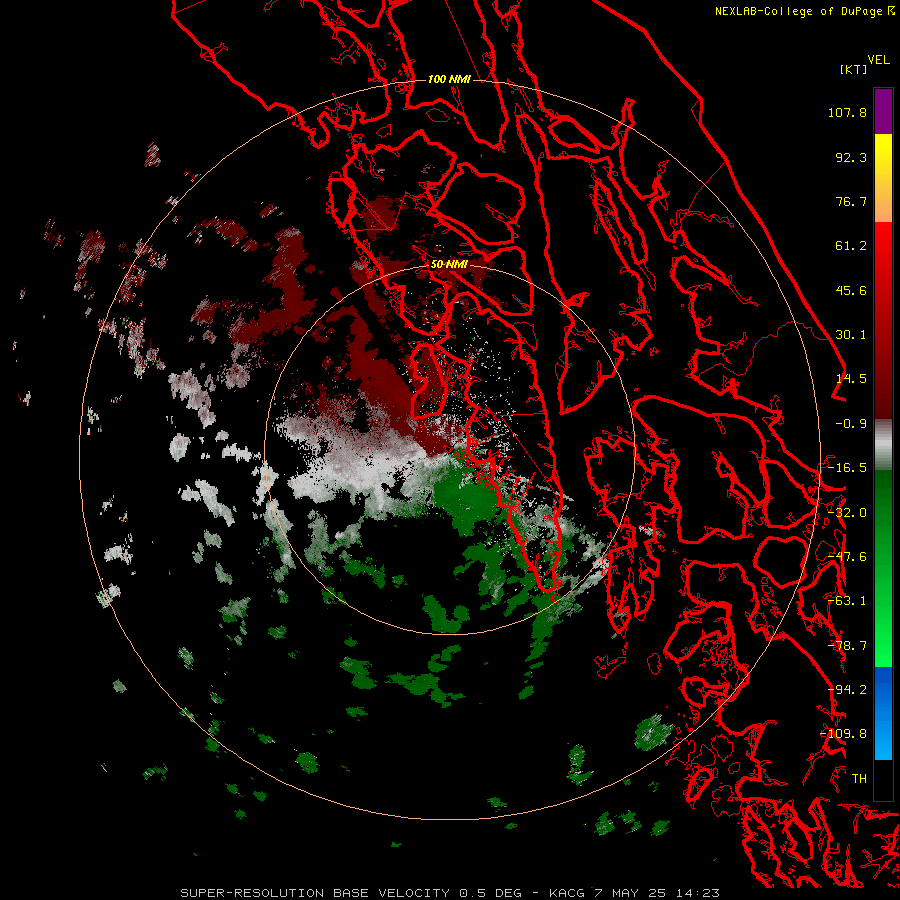The height and width of the screenshot is (900, 900).
Task: Click the 14.5 velocity scale value
Action: 851,379
